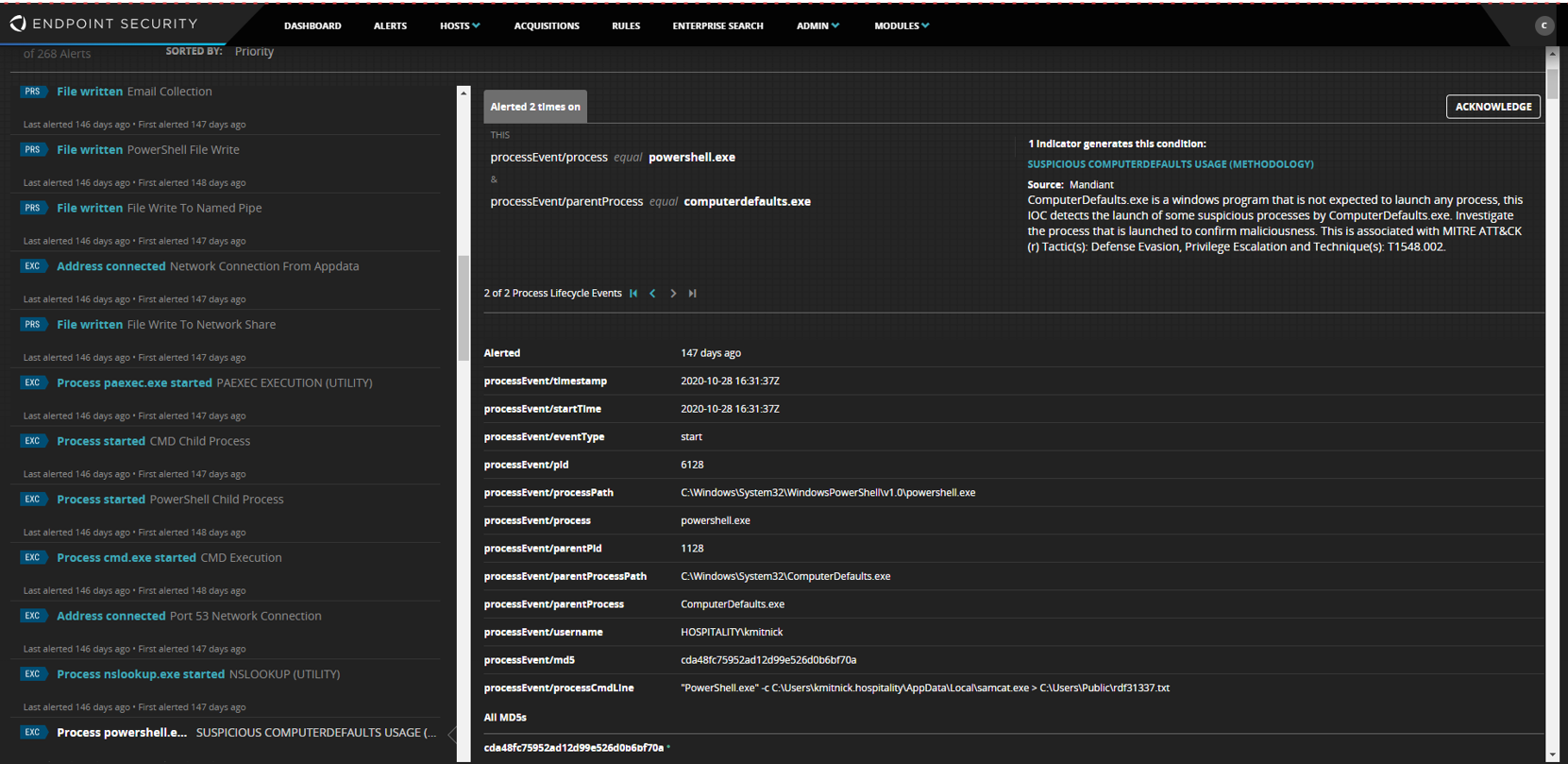Open 'File Write To Named Pipe' alert
Viewport: 1568px width, 764px height.
tap(160, 208)
